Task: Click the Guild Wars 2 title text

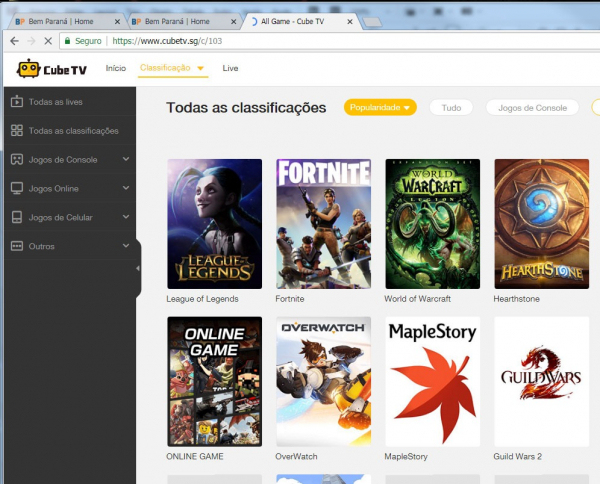Action: [517, 456]
